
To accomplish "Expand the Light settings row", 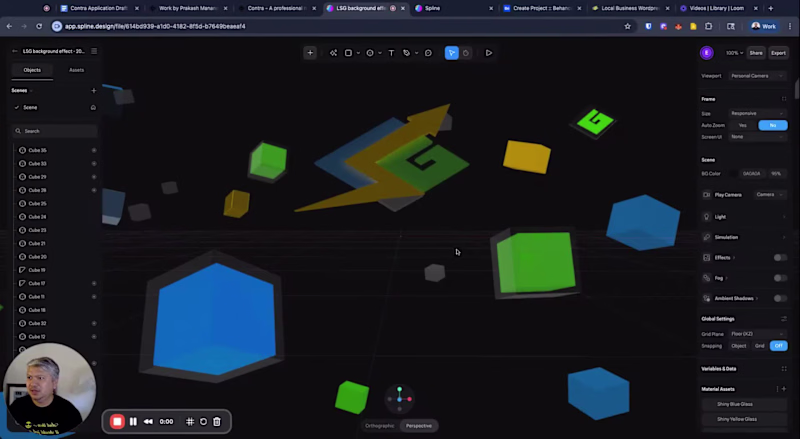I will (x=745, y=217).
